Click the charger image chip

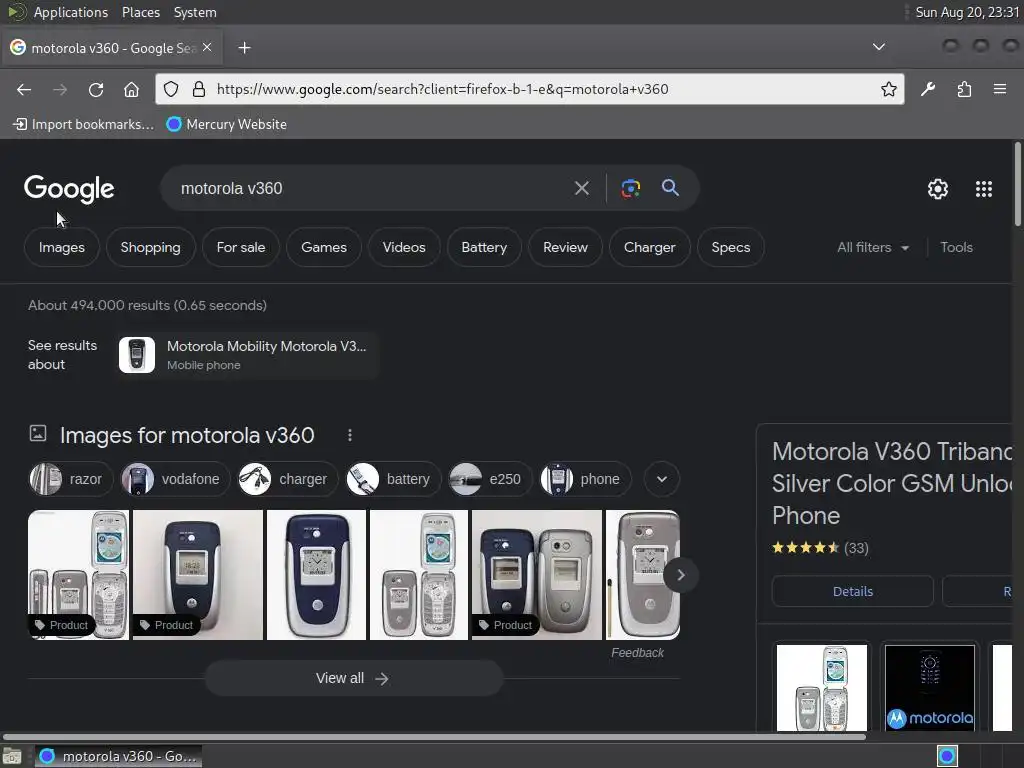pyautogui.click(x=287, y=479)
